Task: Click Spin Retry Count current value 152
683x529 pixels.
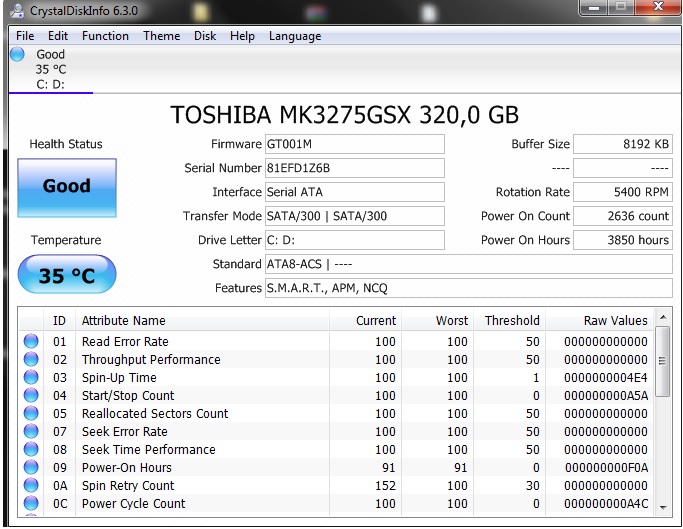Action: pos(385,485)
